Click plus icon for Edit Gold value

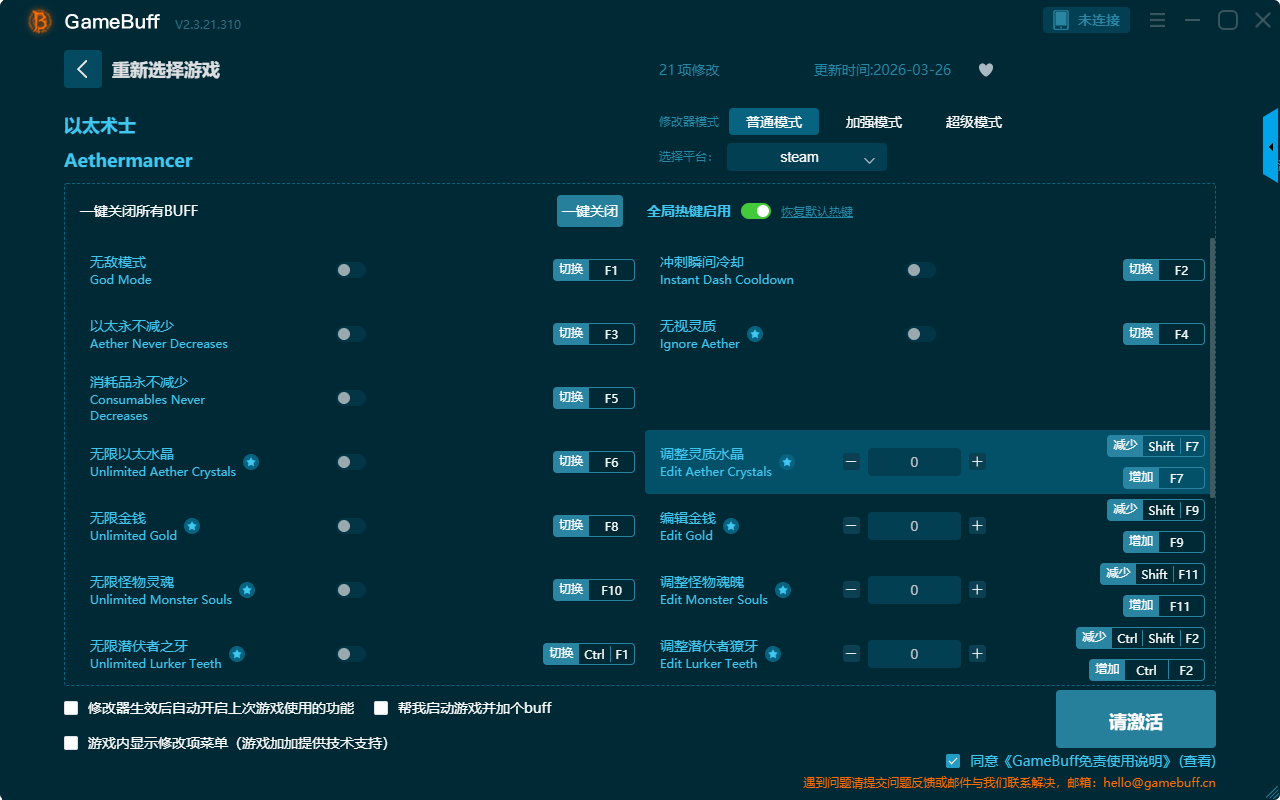(x=977, y=526)
